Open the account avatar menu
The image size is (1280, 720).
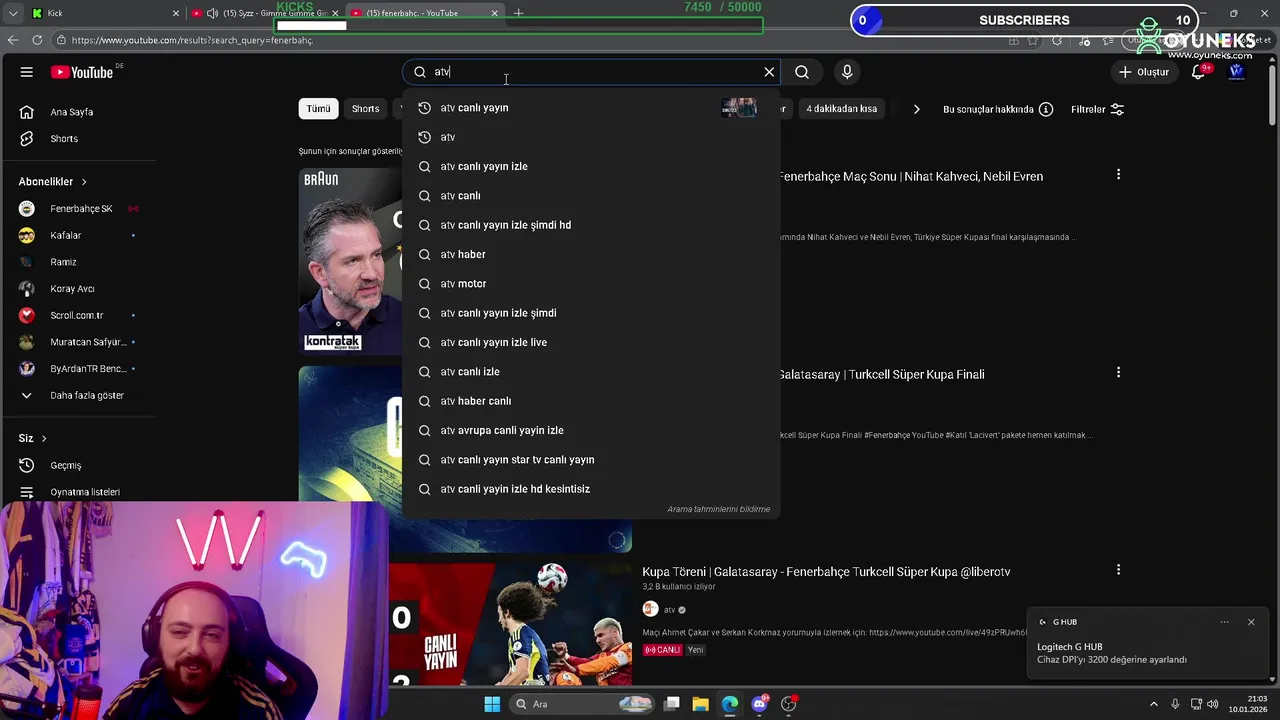(x=1236, y=72)
